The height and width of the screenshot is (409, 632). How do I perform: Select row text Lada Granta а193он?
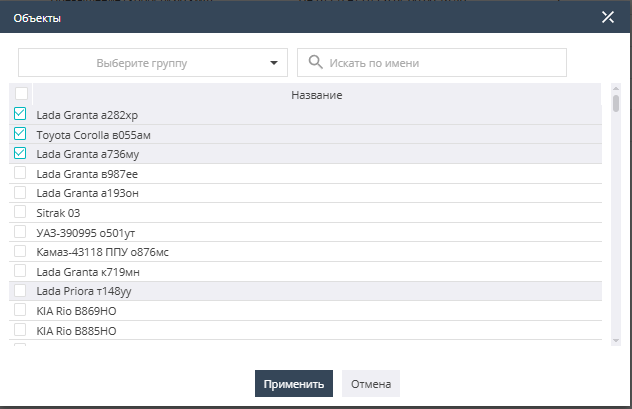(x=87, y=193)
